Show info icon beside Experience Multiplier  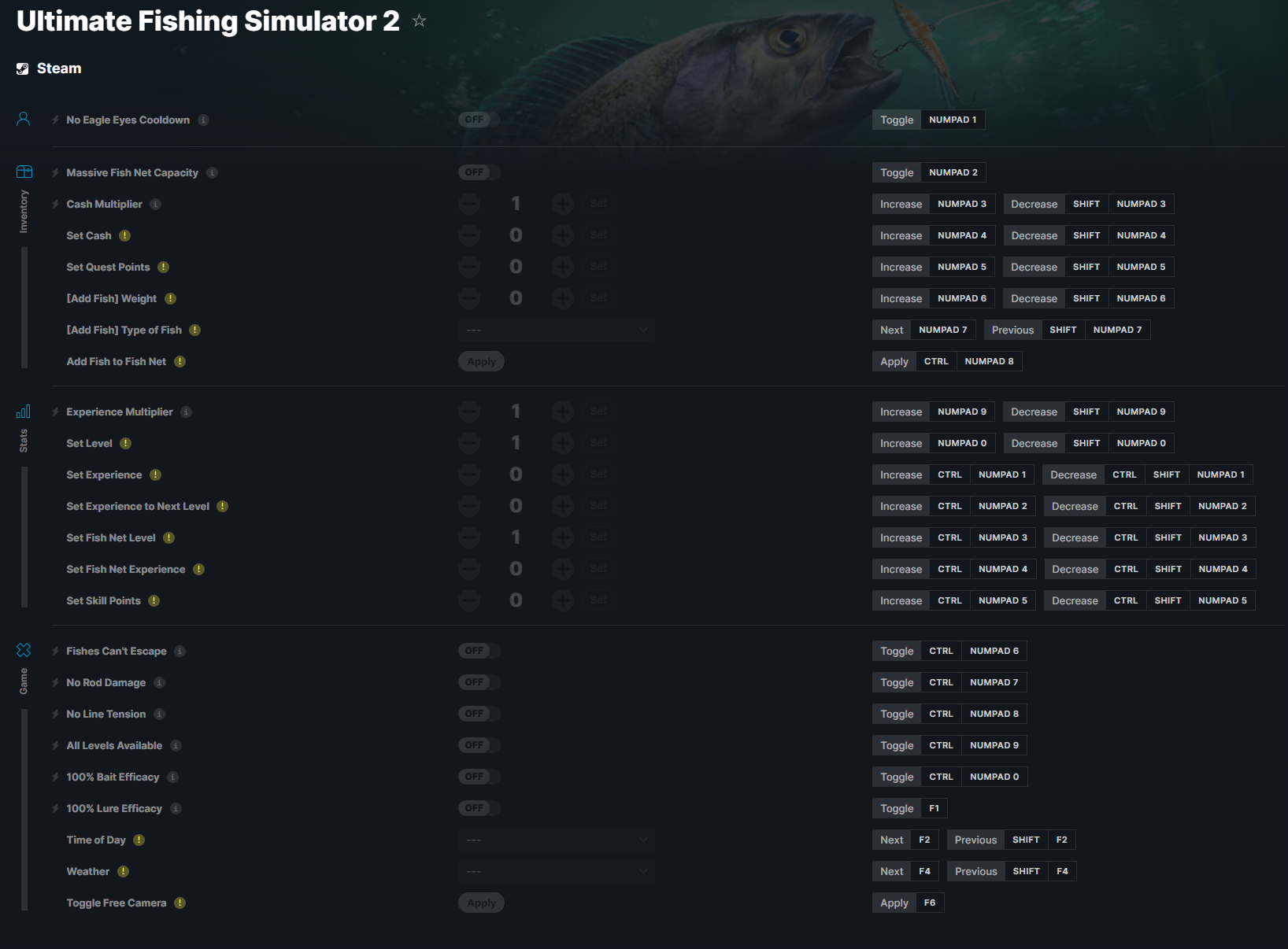186,412
